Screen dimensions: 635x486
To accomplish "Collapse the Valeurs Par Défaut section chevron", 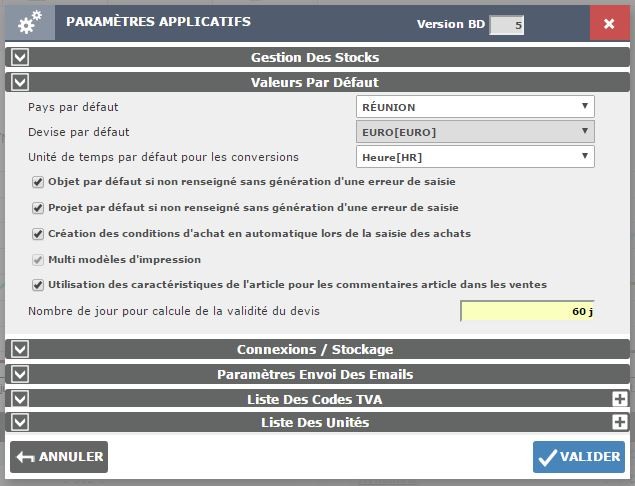I will [20, 82].
